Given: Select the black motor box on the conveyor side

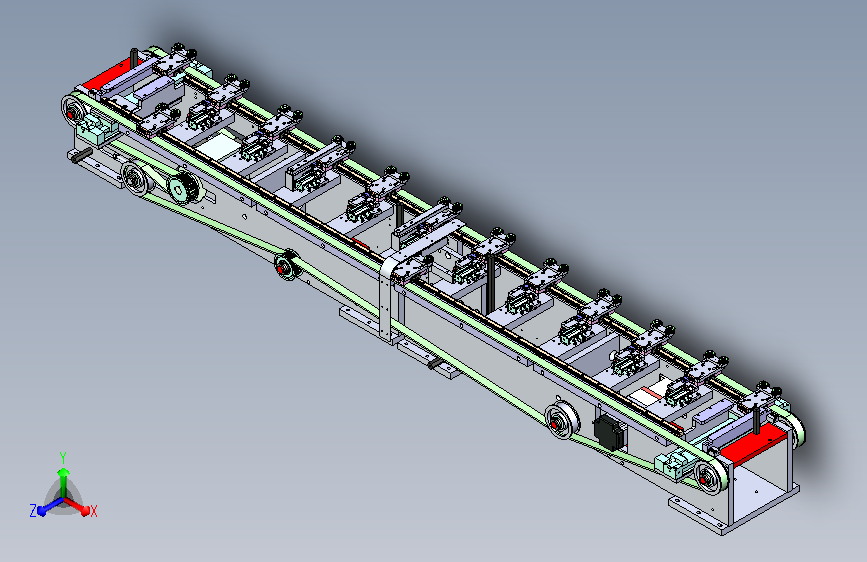Looking at the screenshot, I should [609, 432].
